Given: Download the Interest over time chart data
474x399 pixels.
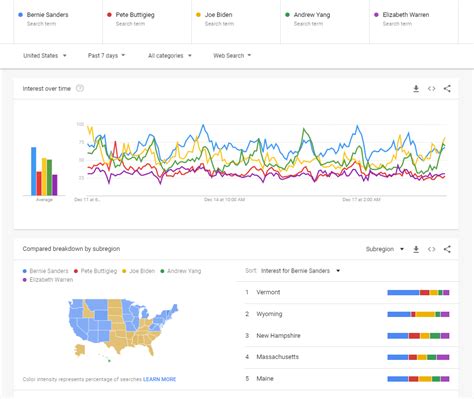Looking at the screenshot, I should tap(416, 89).
